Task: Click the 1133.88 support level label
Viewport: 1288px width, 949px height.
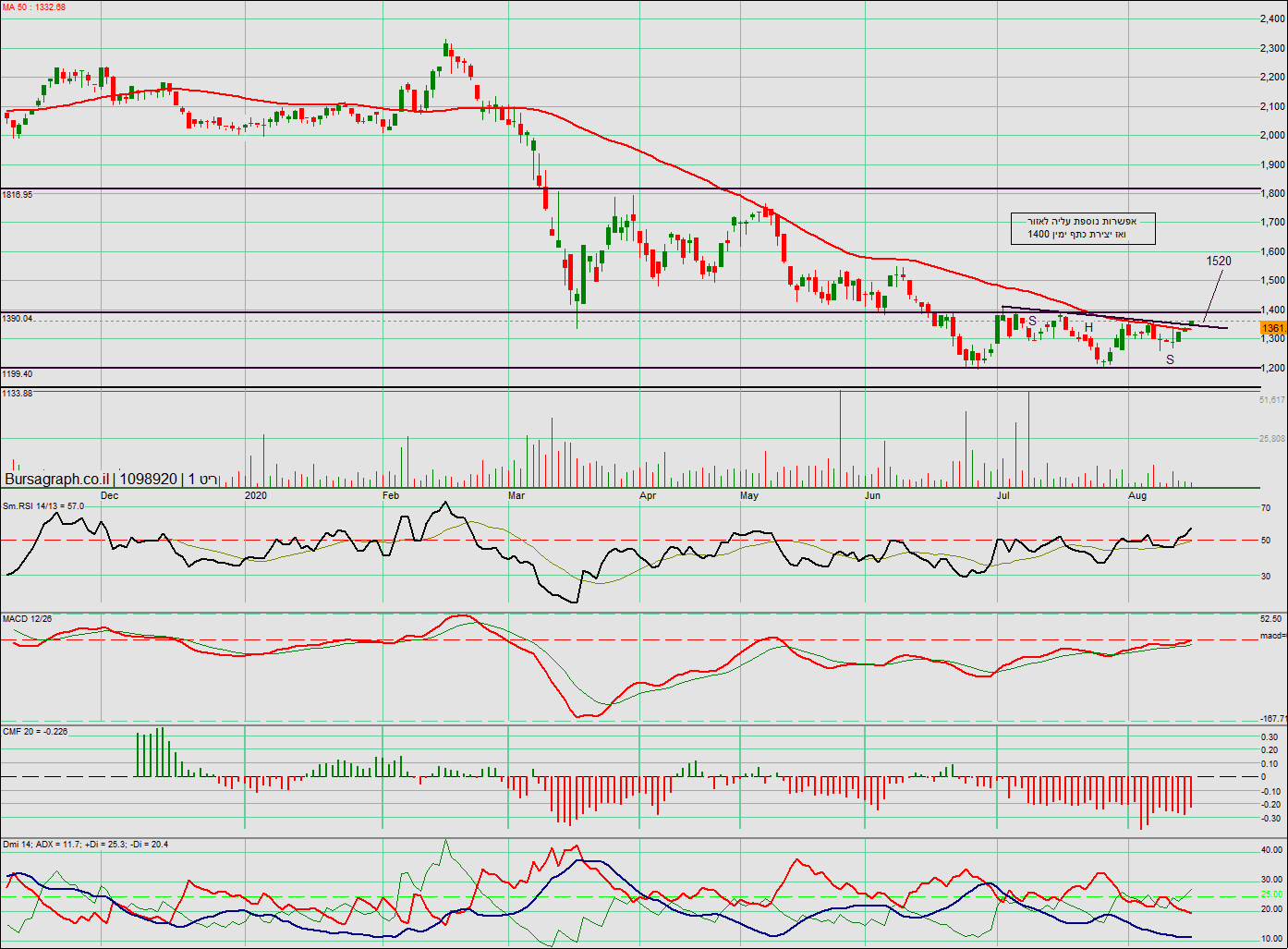Action: (x=18, y=394)
